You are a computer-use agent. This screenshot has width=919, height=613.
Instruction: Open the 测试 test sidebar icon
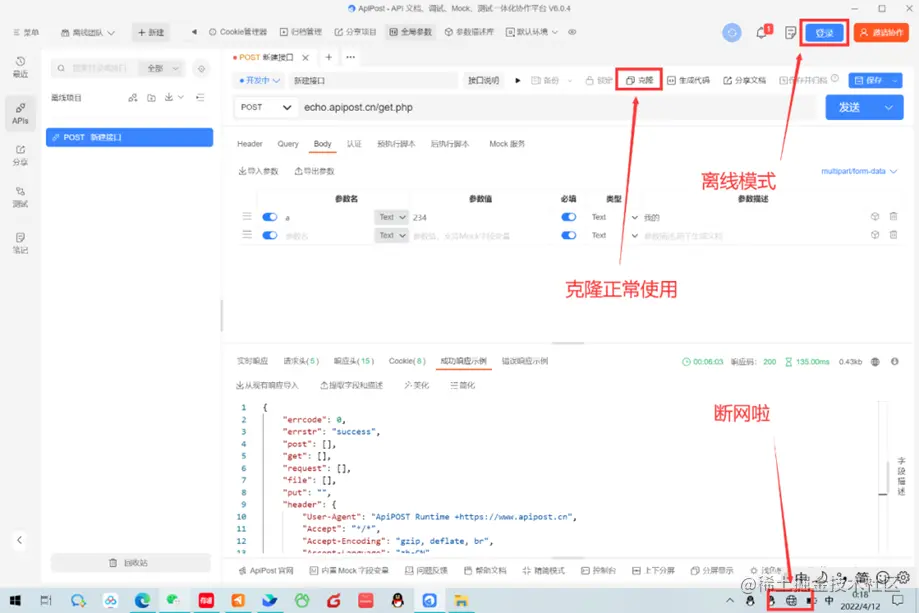21,197
